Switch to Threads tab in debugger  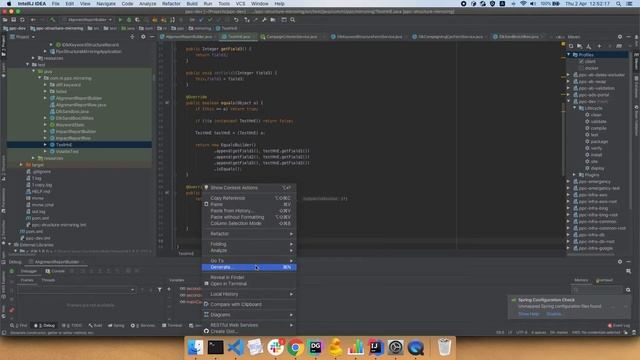tap(48, 280)
